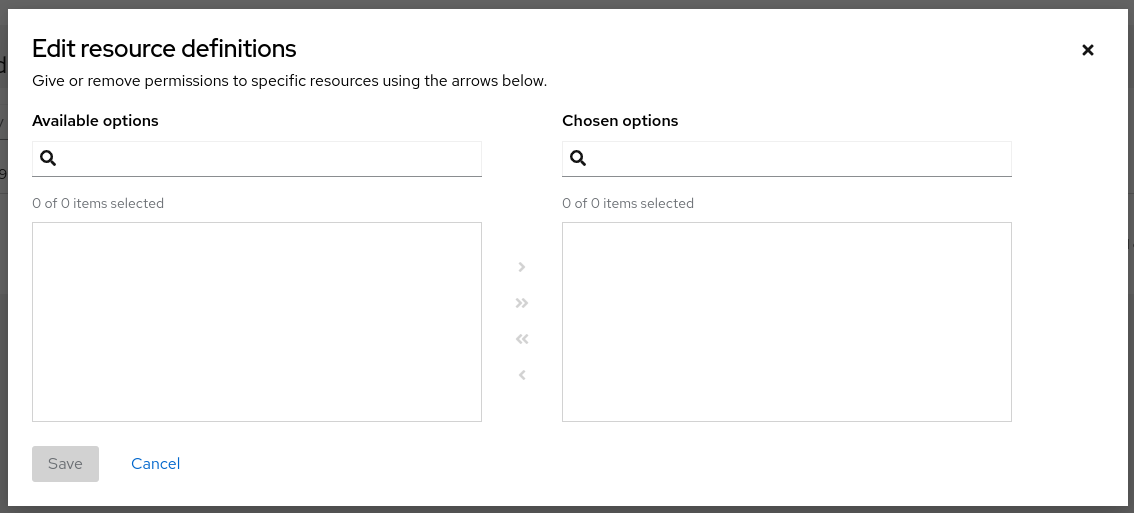This screenshot has height=513, width=1134.
Task: Focus the Chosen options search field
Action: [x=800, y=158]
